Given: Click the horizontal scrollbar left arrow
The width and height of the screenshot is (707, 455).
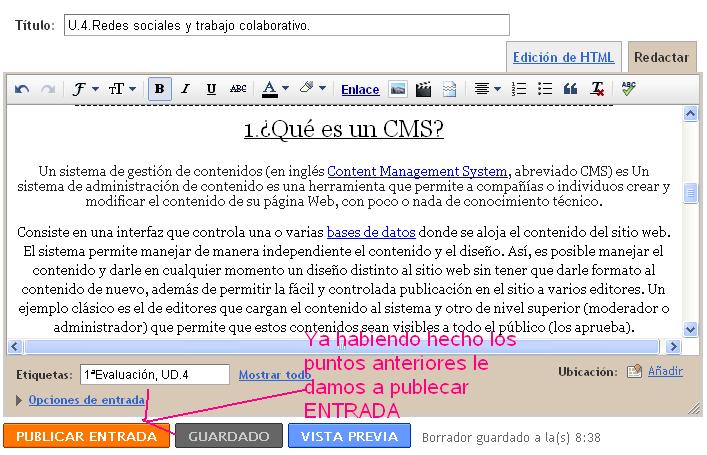Looking at the screenshot, I should pos(15,346).
